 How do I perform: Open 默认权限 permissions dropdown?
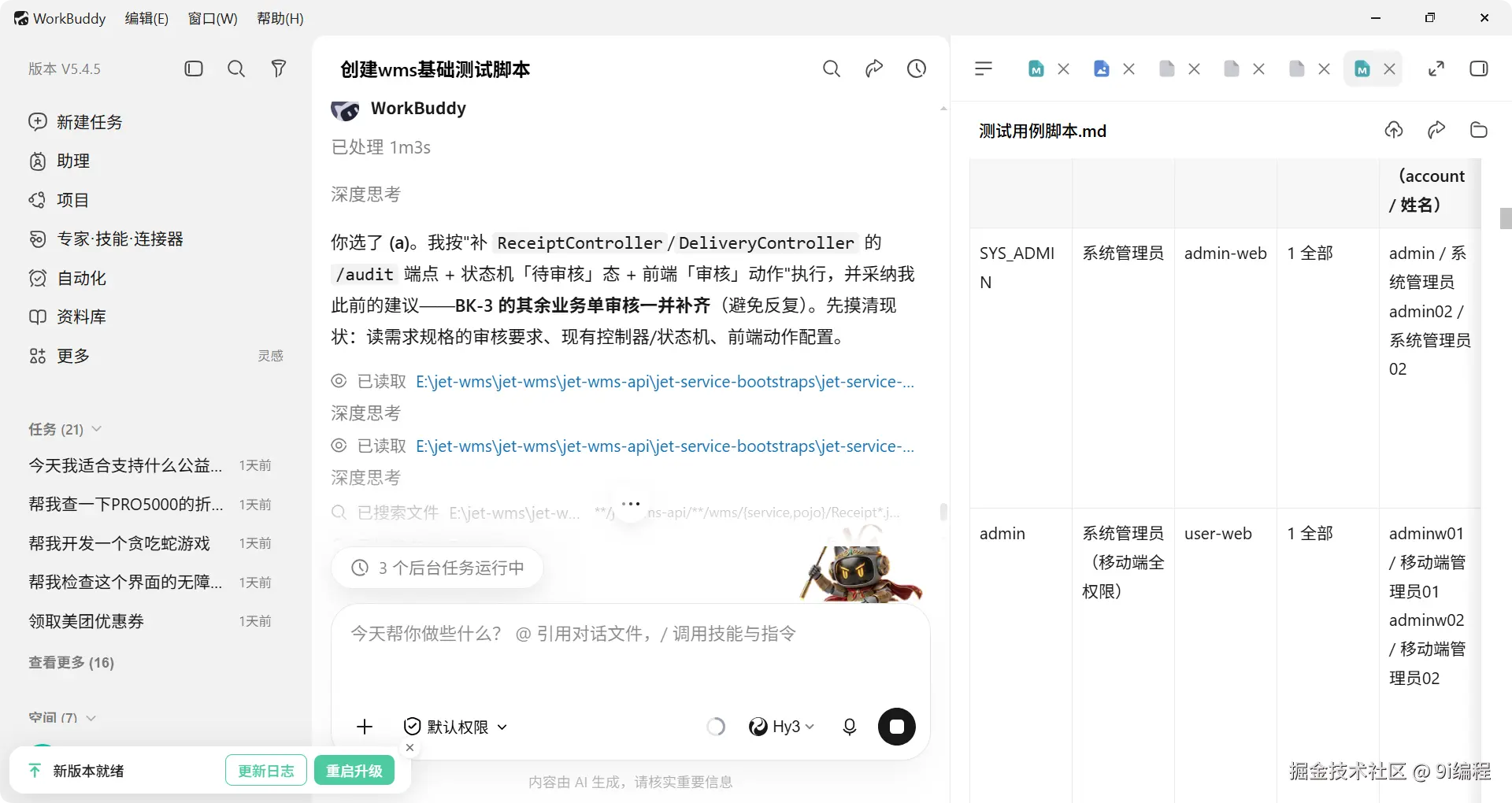click(x=455, y=727)
